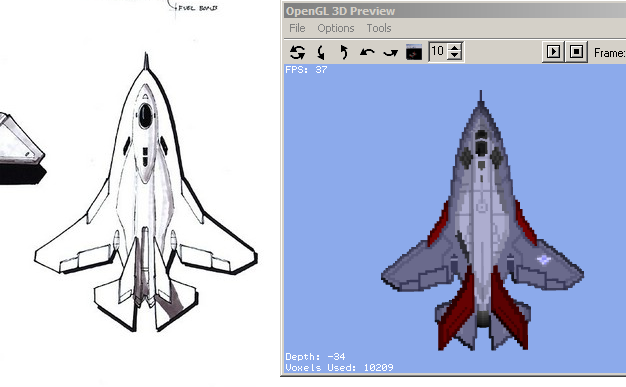
Task: Click the Depth: -34 readout
Action: (315, 356)
